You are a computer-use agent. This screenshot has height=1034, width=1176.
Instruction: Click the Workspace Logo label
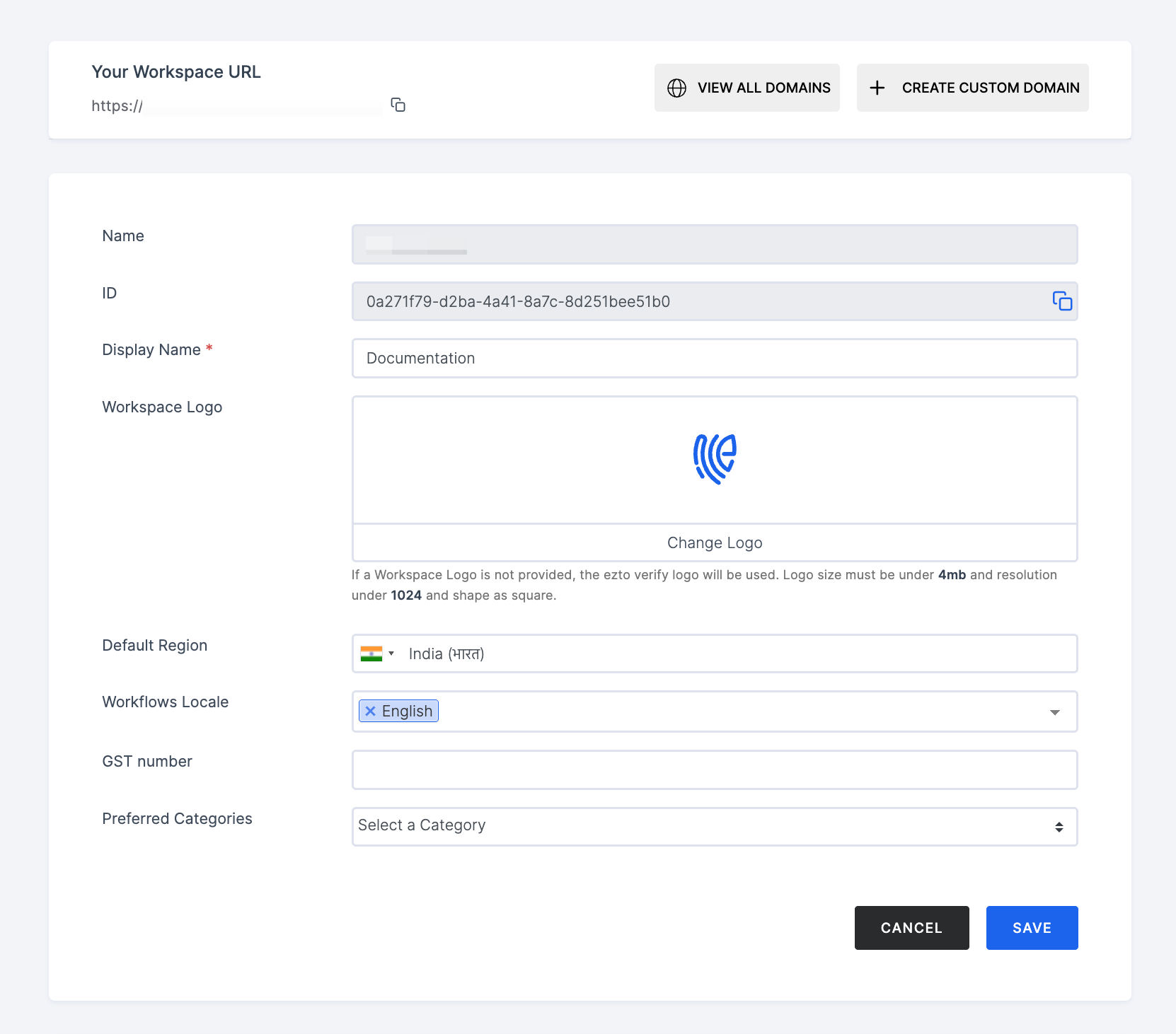click(x=162, y=407)
